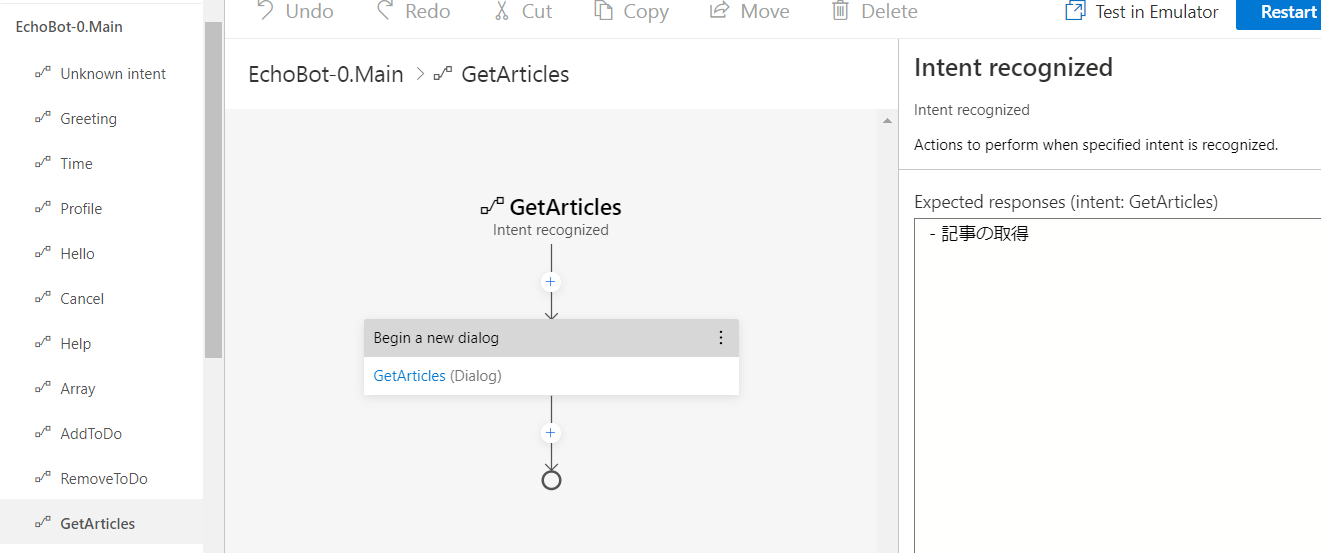Open the Begin a new dialog options menu

click(x=721, y=338)
